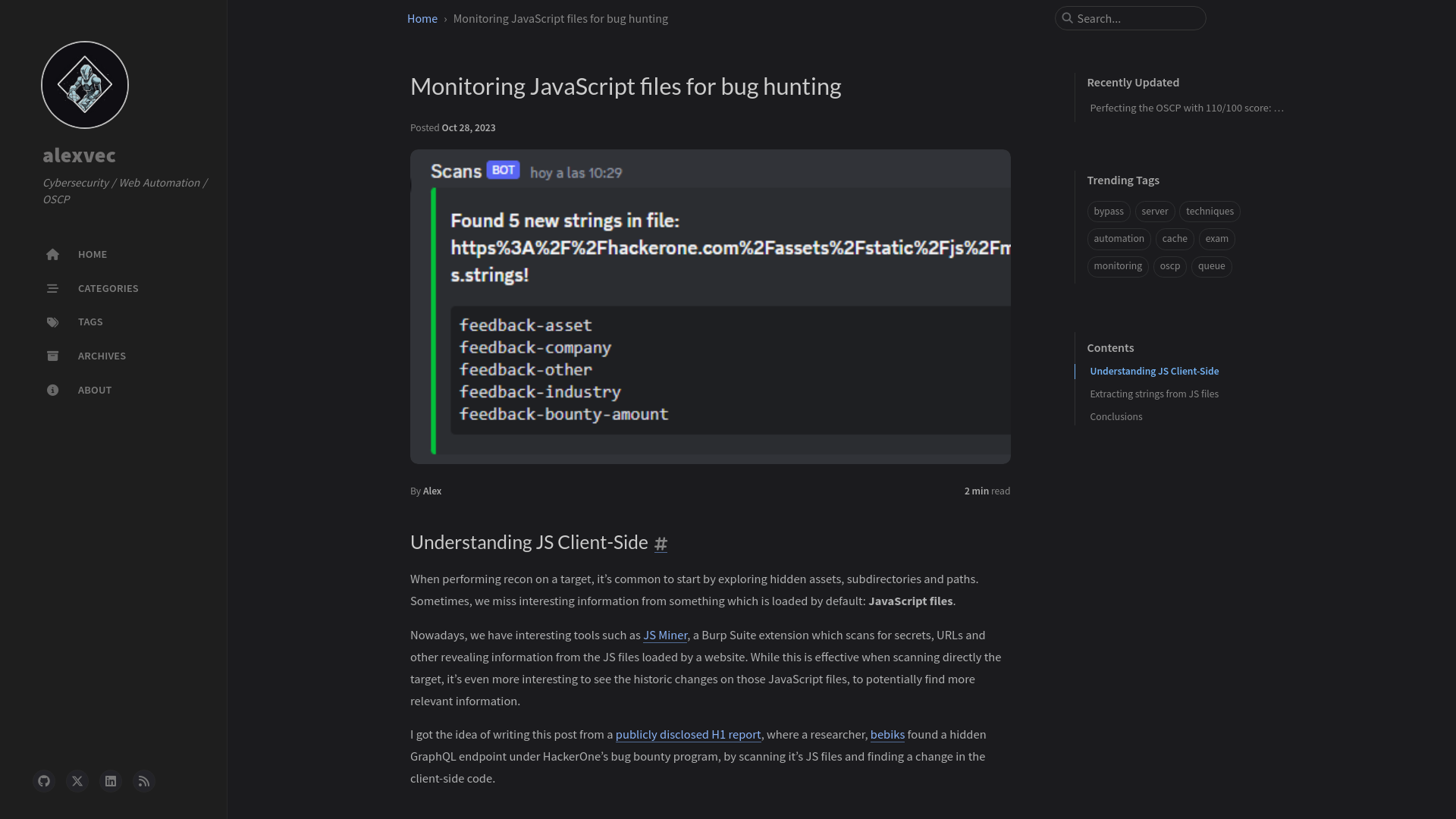Click the Categories icon in sidebar
The height and width of the screenshot is (819, 1456).
[53, 288]
